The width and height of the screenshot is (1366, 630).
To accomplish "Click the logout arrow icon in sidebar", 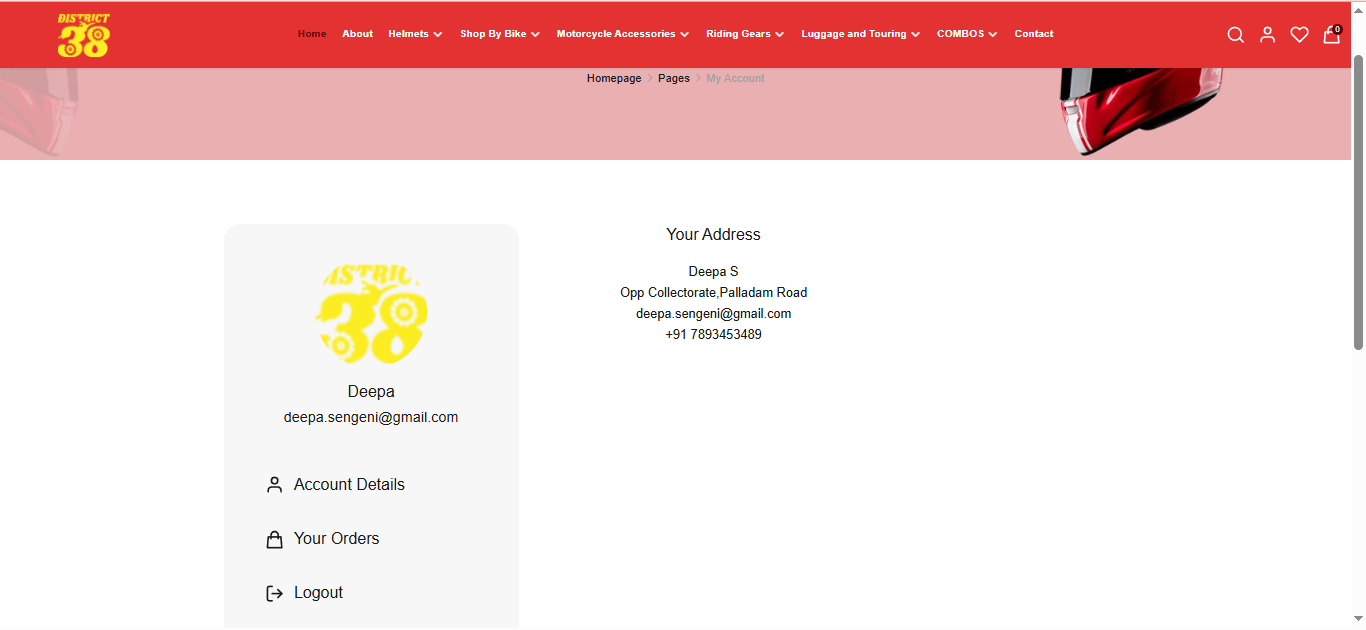I will pos(274,594).
